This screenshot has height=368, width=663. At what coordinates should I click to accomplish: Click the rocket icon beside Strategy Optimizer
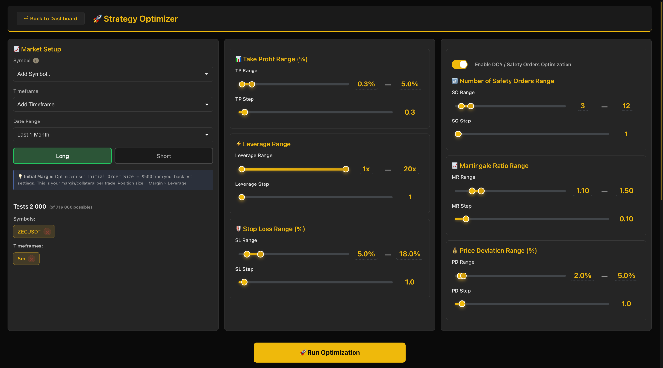[x=97, y=19]
